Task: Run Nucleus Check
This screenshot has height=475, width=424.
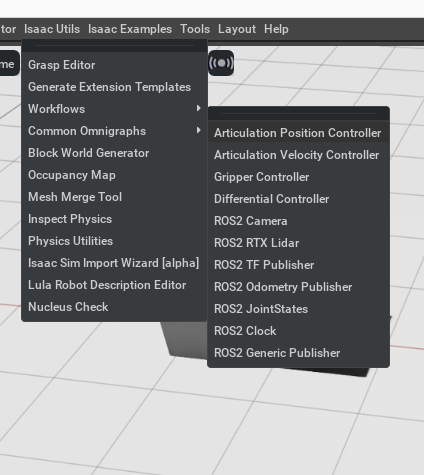Action: pyautogui.click(x=114, y=307)
